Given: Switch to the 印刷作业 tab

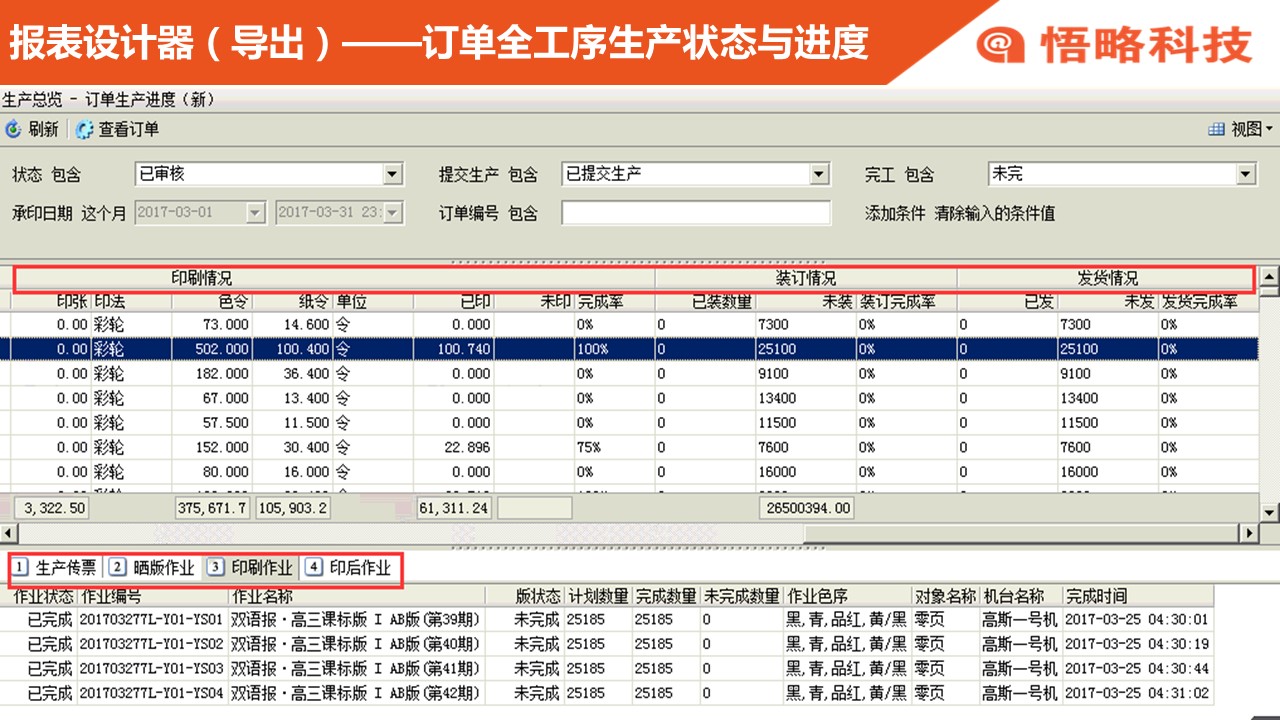Looking at the screenshot, I should pos(261,568).
